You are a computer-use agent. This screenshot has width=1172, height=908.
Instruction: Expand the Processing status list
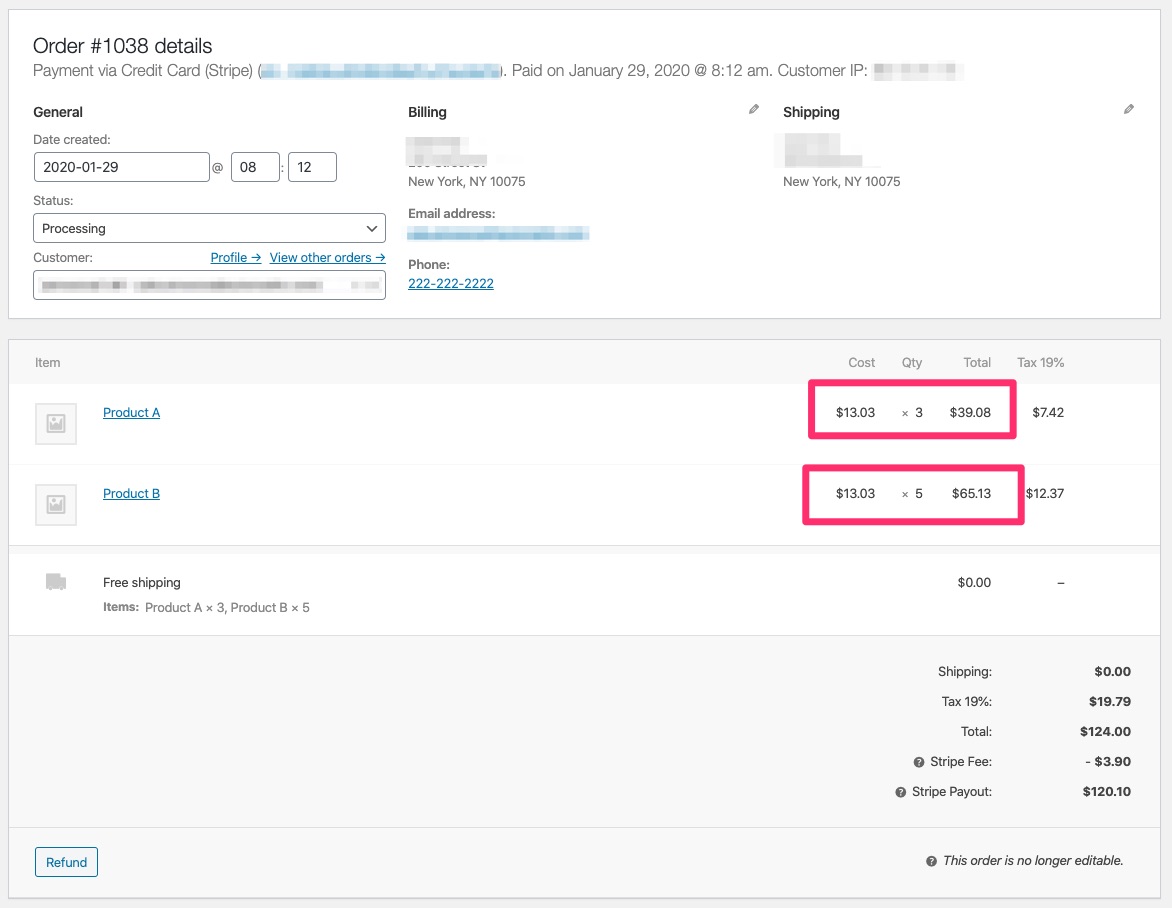pyautogui.click(x=209, y=228)
